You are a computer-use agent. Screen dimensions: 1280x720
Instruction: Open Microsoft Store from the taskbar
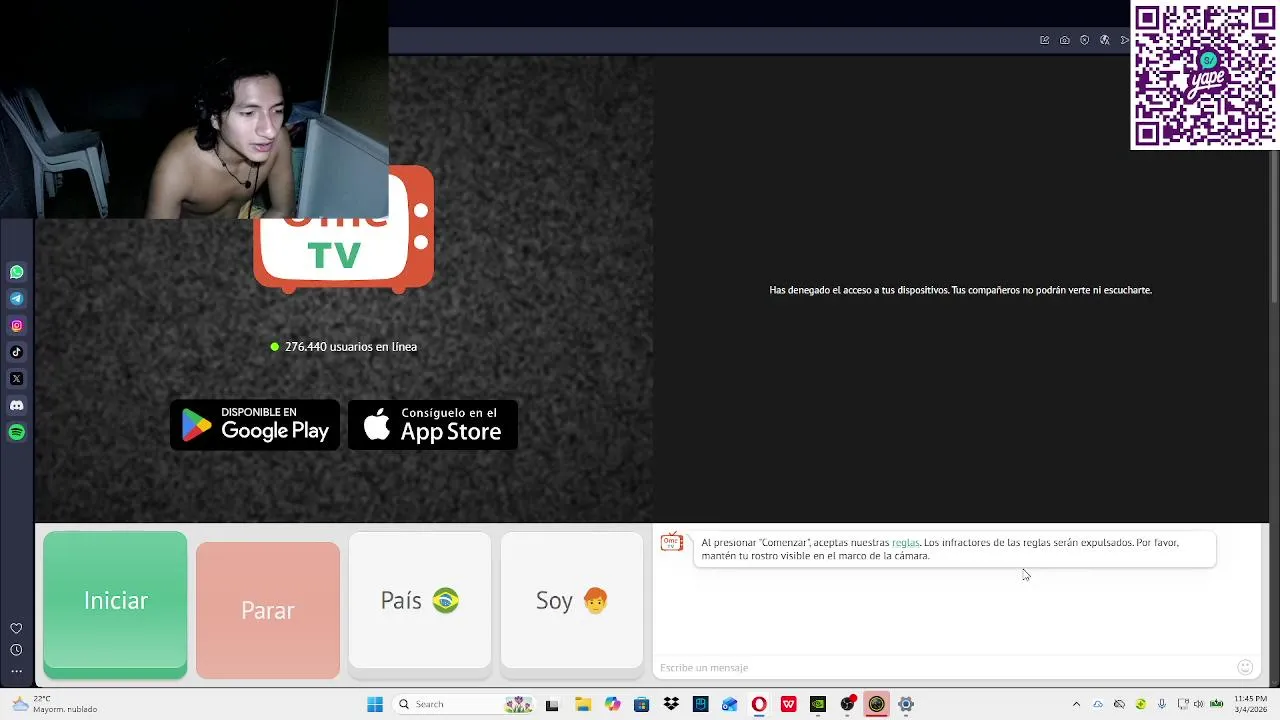point(642,704)
